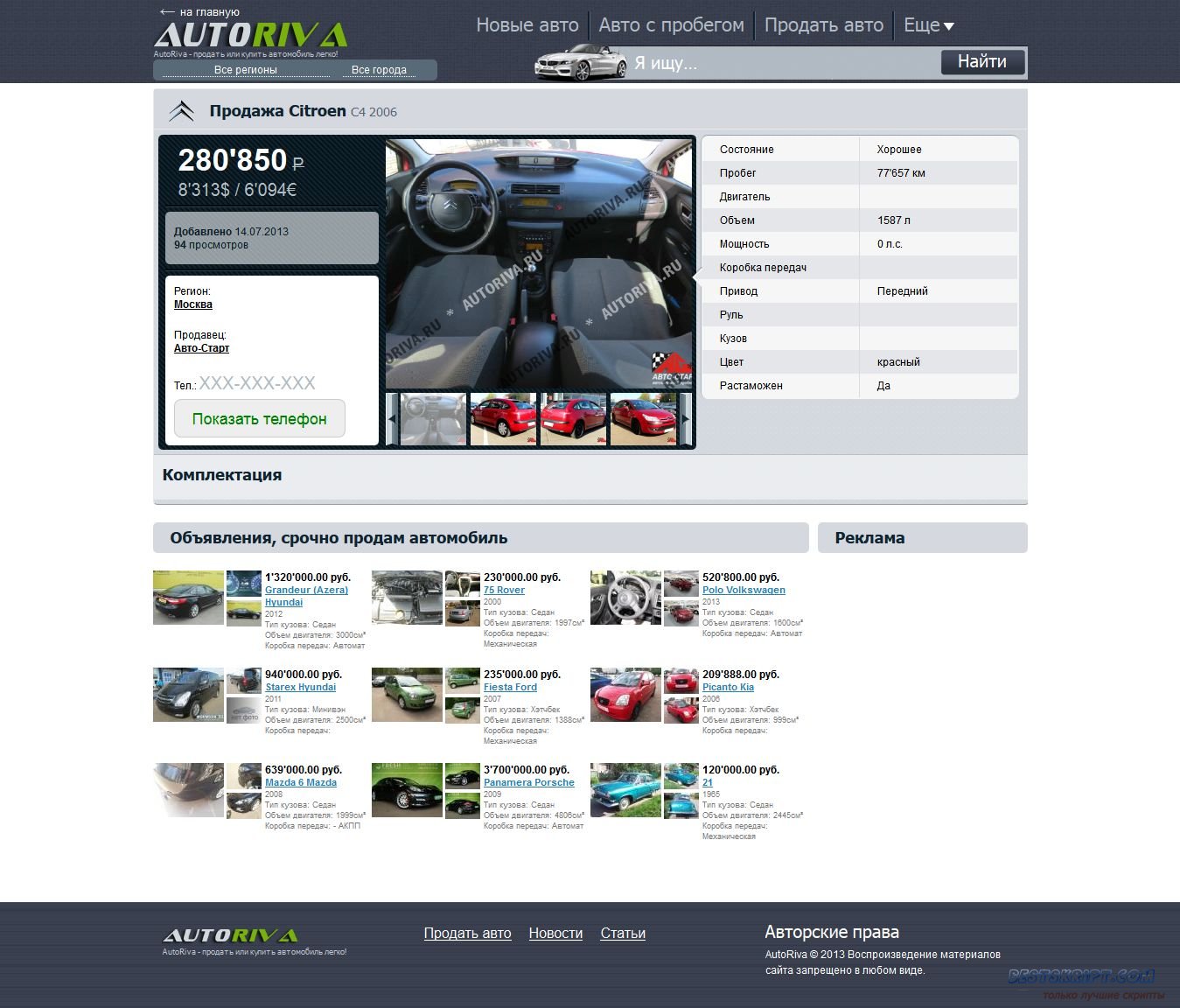Open the '75 Rover' listing link

click(x=504, y=590)
